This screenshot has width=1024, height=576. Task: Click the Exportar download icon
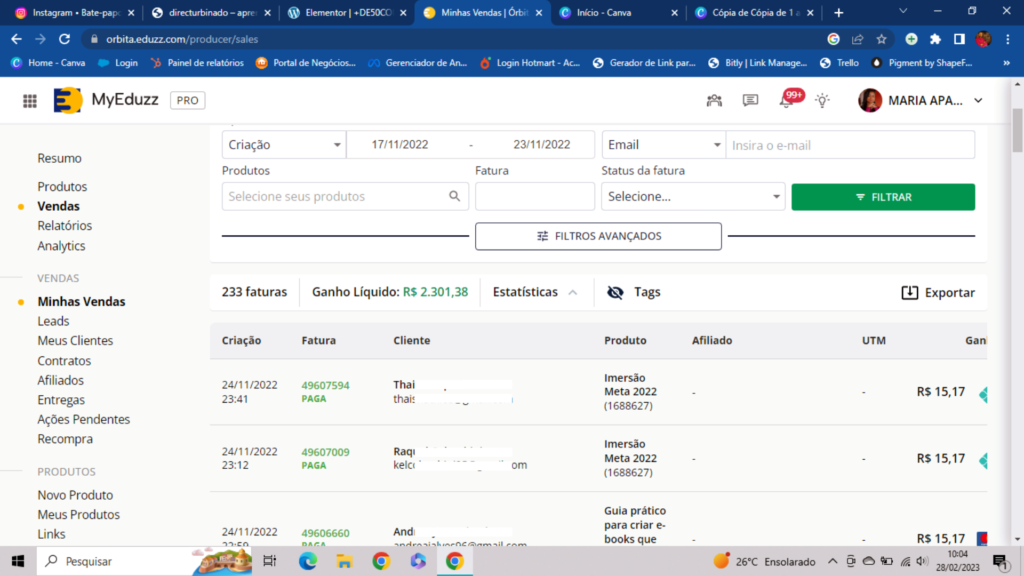pos(909,292)
